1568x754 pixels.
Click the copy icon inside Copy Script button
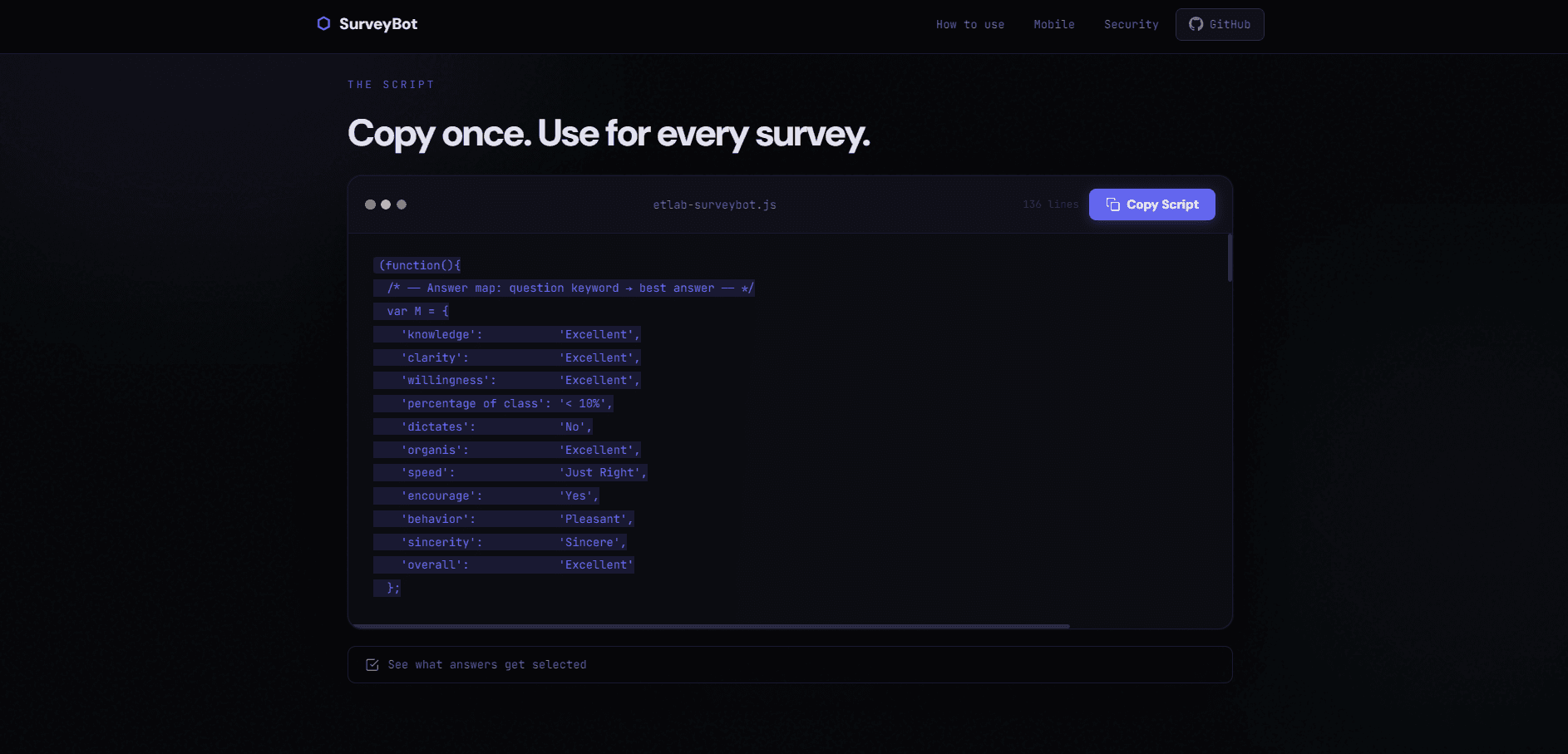pos(1112,204)
